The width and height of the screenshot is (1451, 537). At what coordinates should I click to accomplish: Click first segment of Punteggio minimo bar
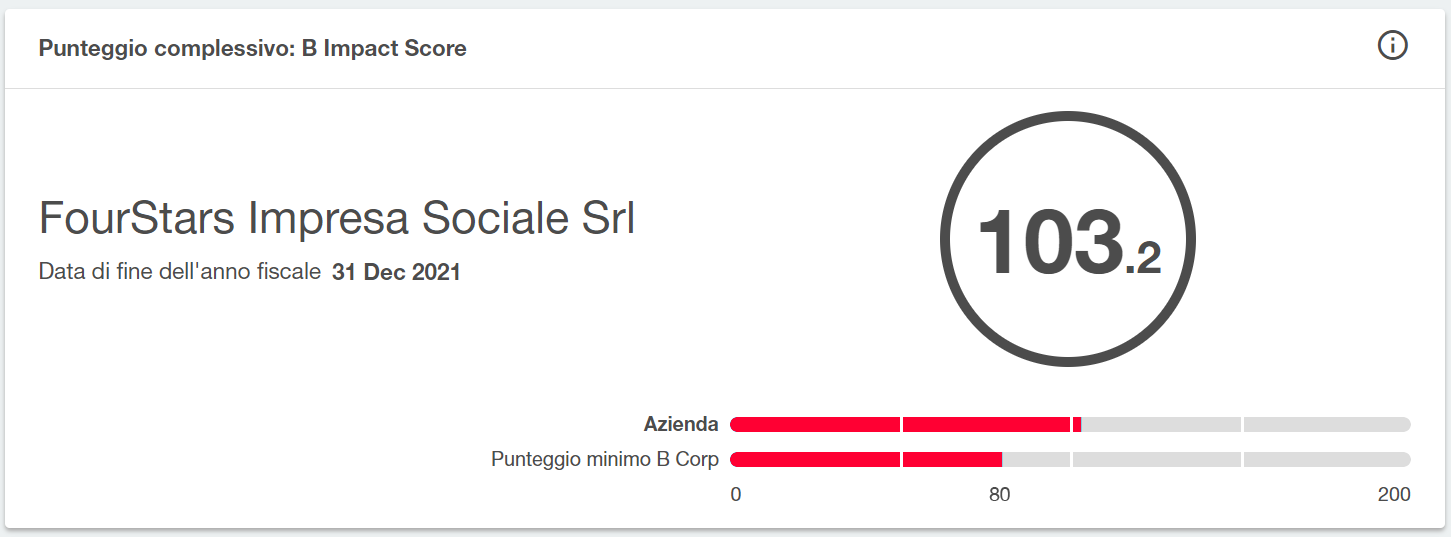(x=816, y=460)
